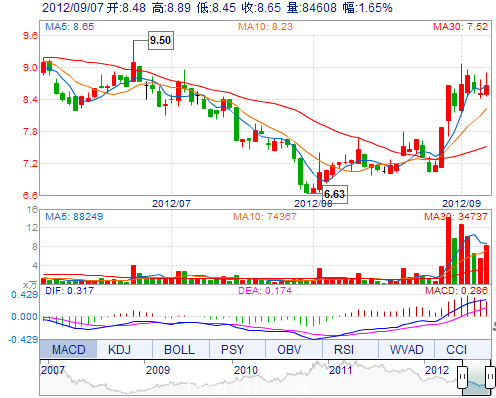496x398 pixels.
Task: Show the CCI indicator tab
Action: tap(463, 349)
